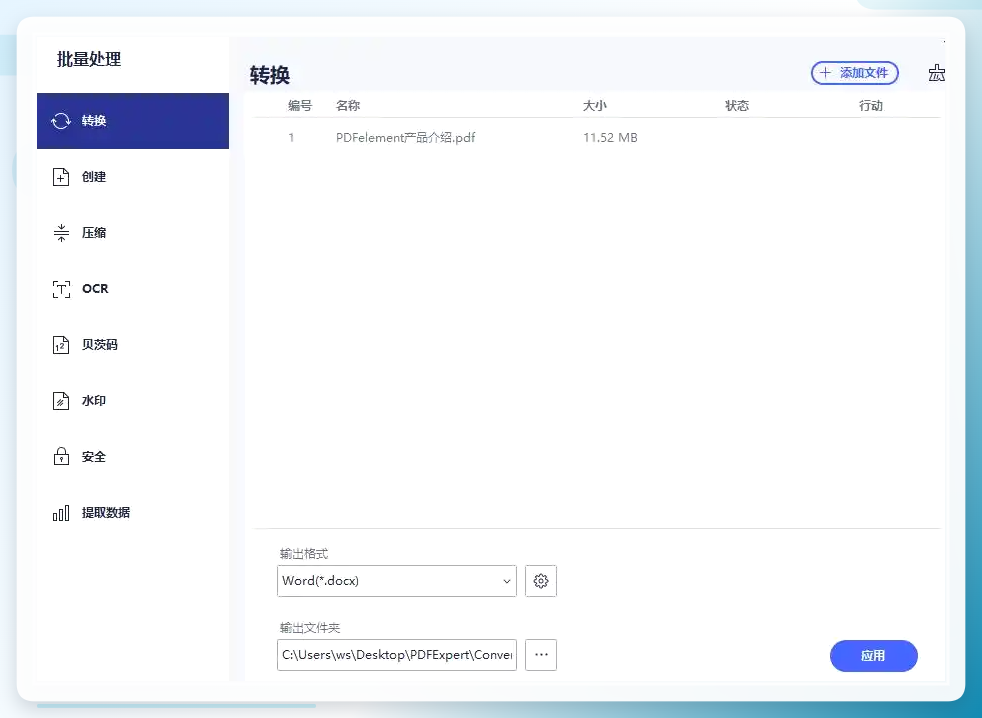The width and height of the screenshot is (982, 718).
Task: Click the 输出格式 label
Action: point(304,554)
